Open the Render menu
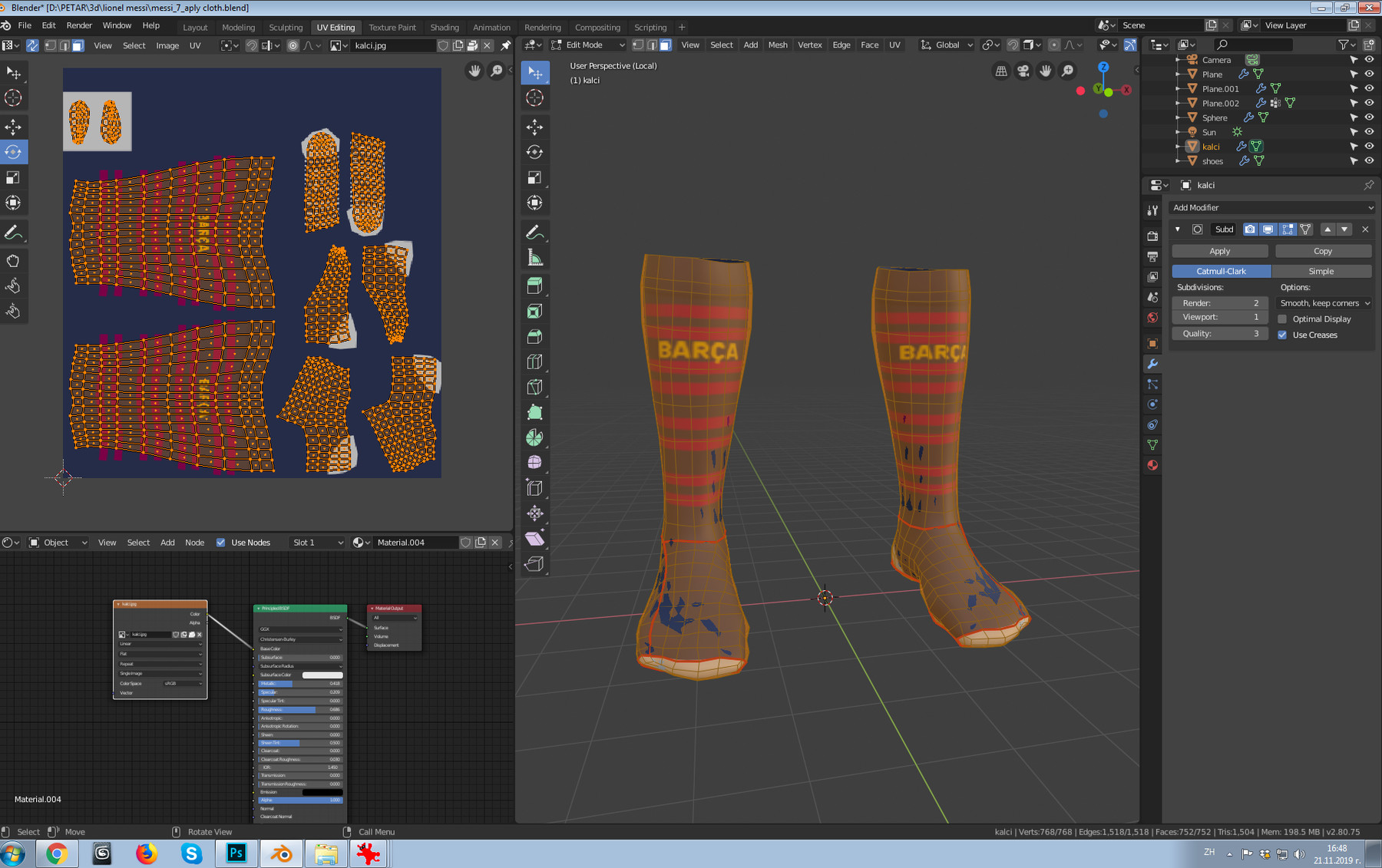 point(79,25)
